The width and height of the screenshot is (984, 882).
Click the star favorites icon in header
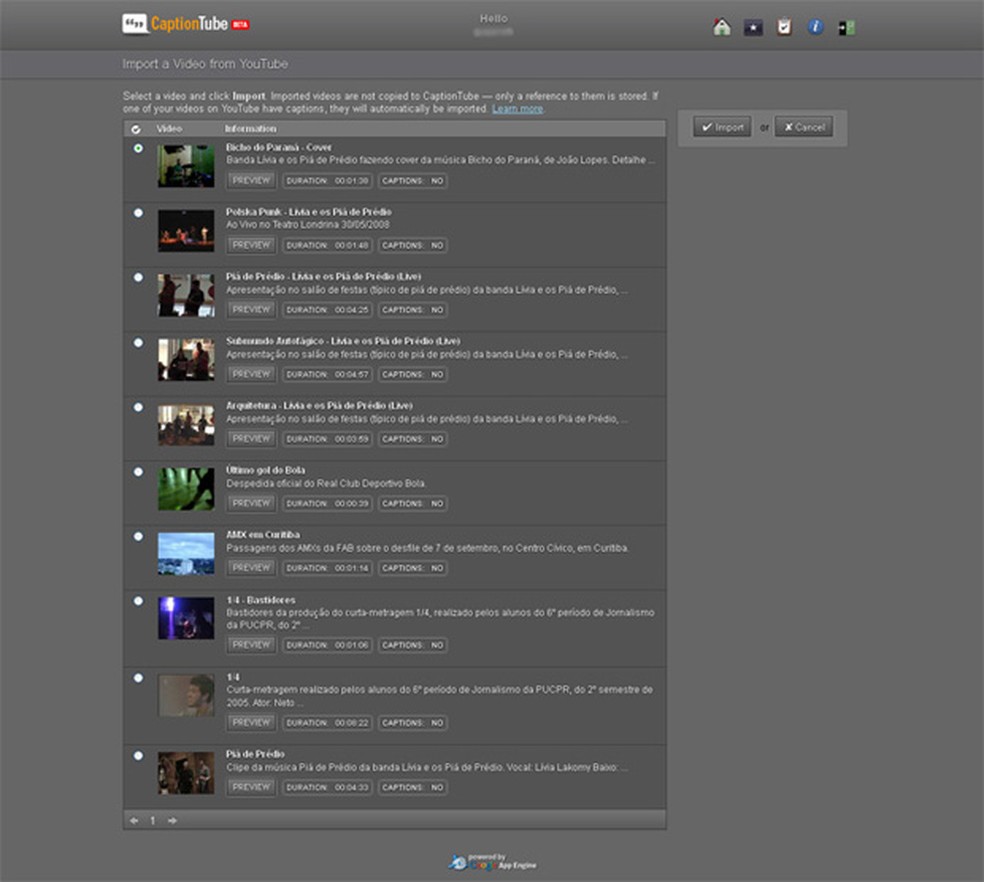point(753,27)
